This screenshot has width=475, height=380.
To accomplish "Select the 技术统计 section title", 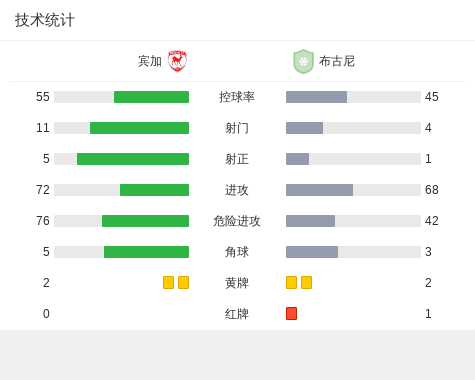I will click(x=45, y=20).
